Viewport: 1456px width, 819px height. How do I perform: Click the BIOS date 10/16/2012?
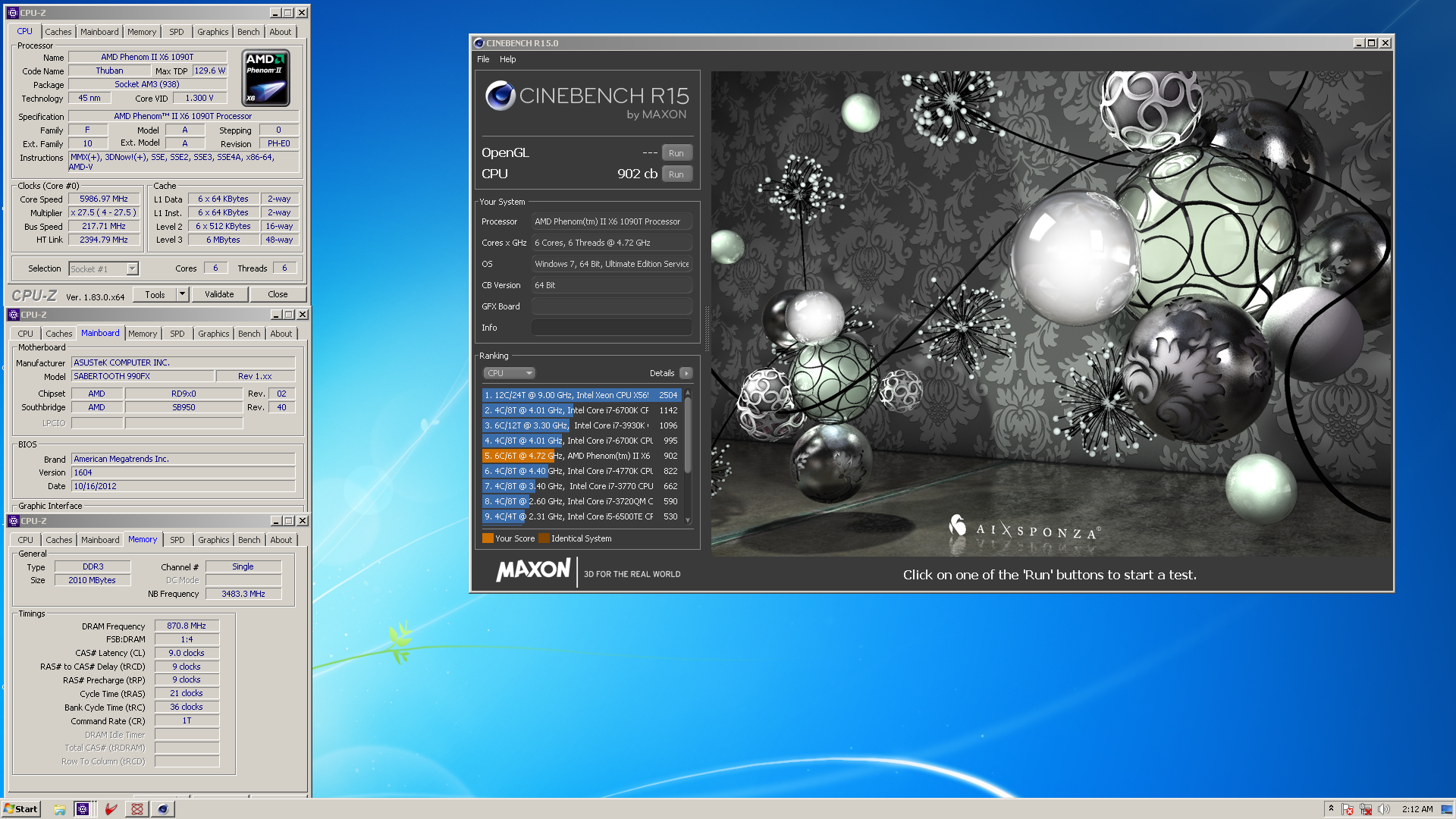coord(183,486)
